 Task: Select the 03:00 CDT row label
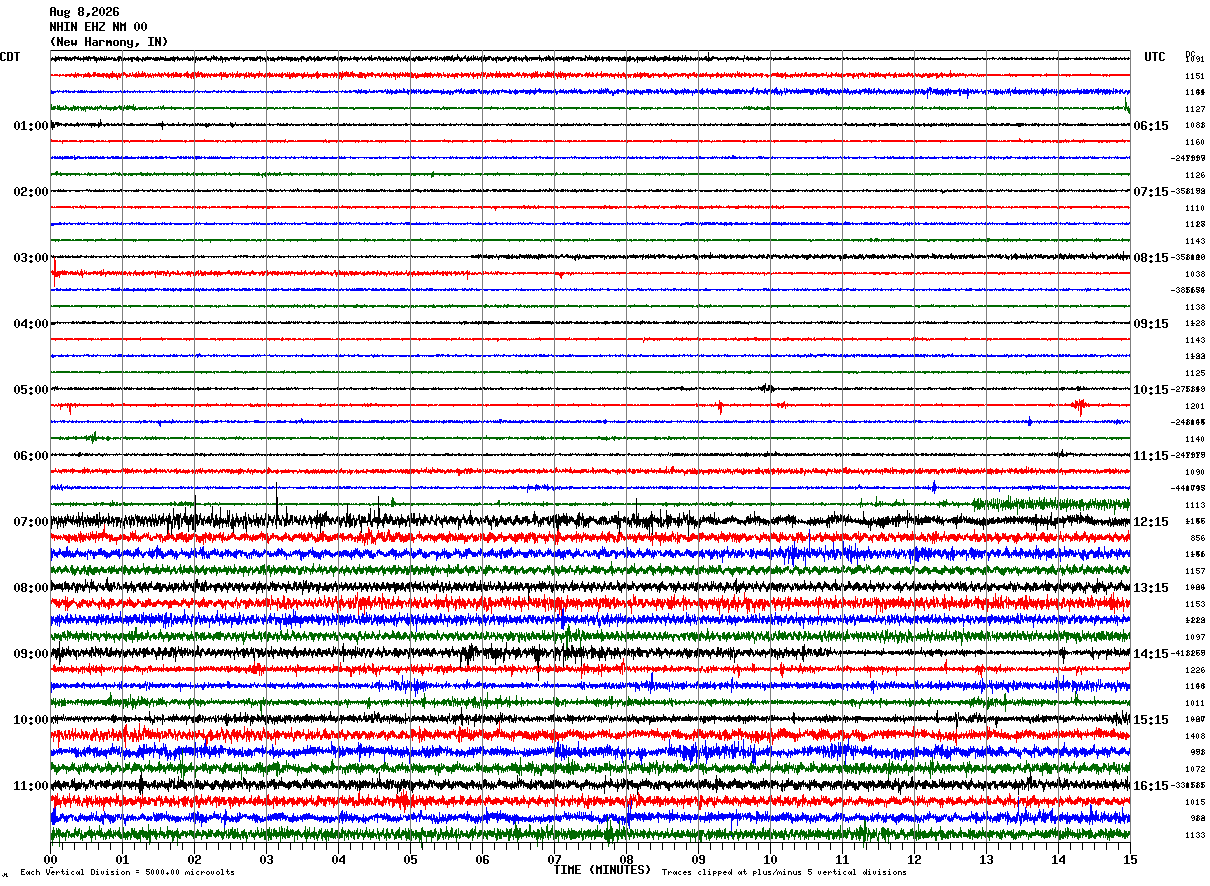(x=31, y=258)
